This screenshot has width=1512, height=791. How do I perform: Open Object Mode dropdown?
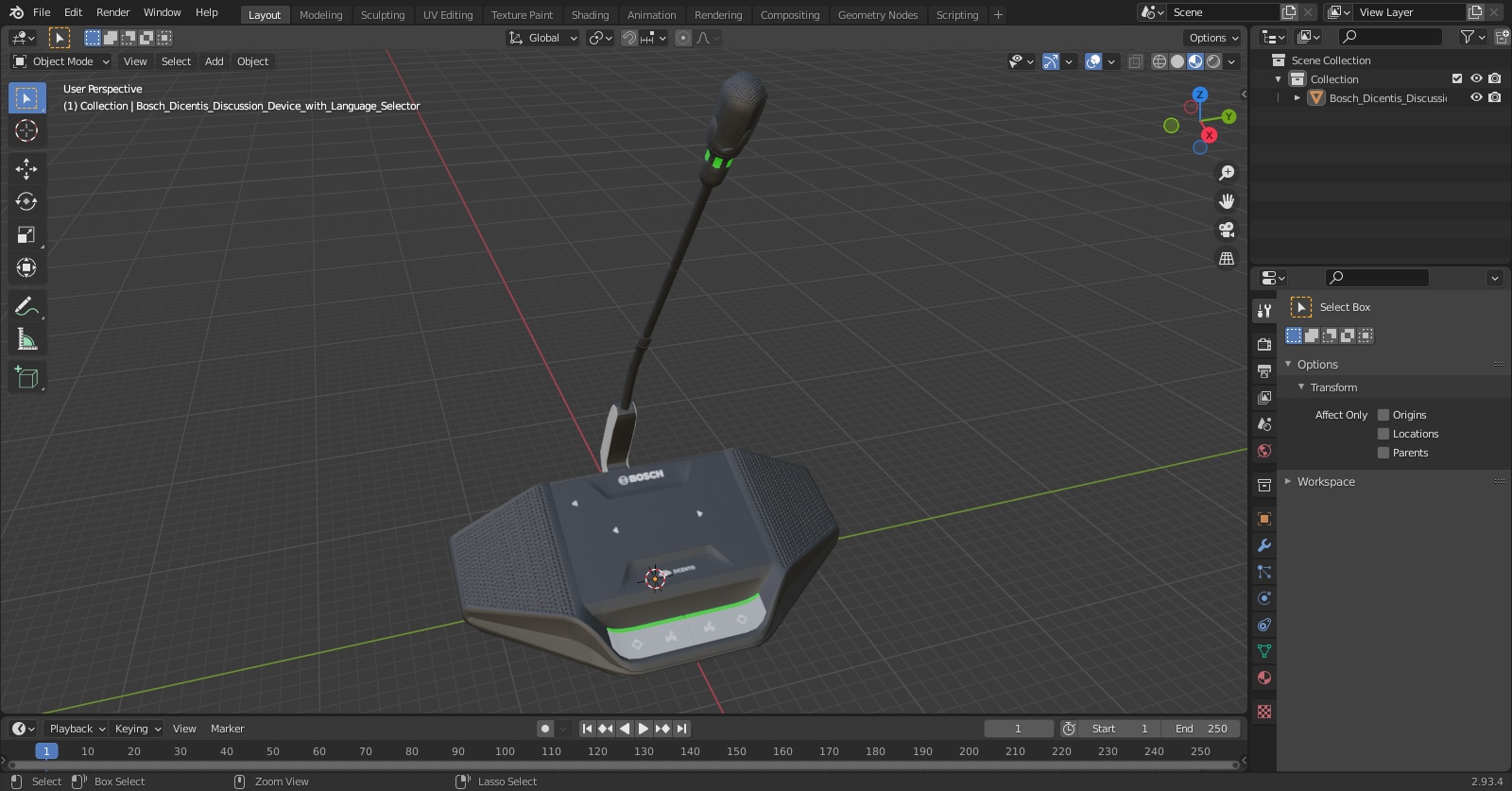(x=61, y=61)
